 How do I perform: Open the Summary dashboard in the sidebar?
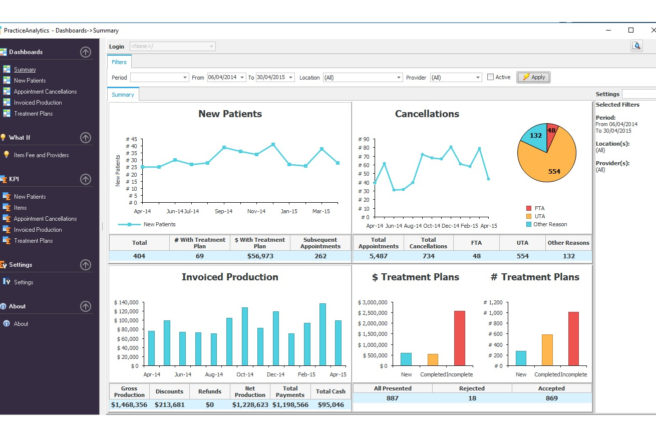(25, 70)
